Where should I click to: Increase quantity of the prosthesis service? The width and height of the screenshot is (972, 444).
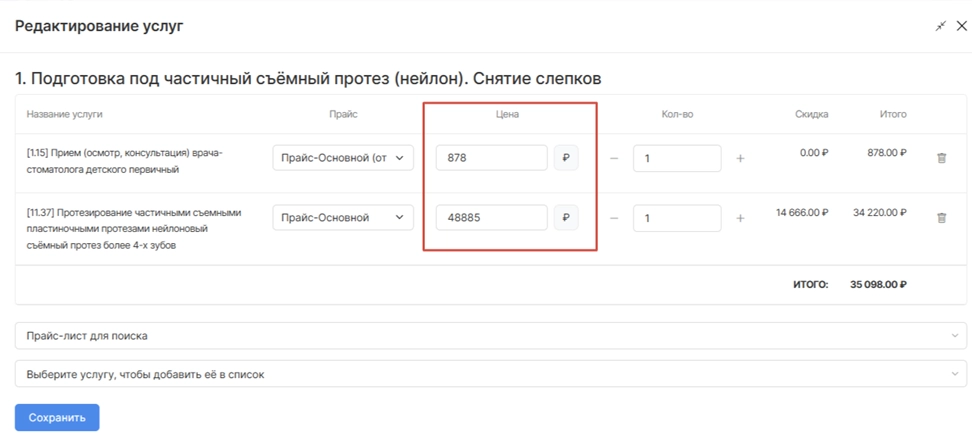(740, 218)
